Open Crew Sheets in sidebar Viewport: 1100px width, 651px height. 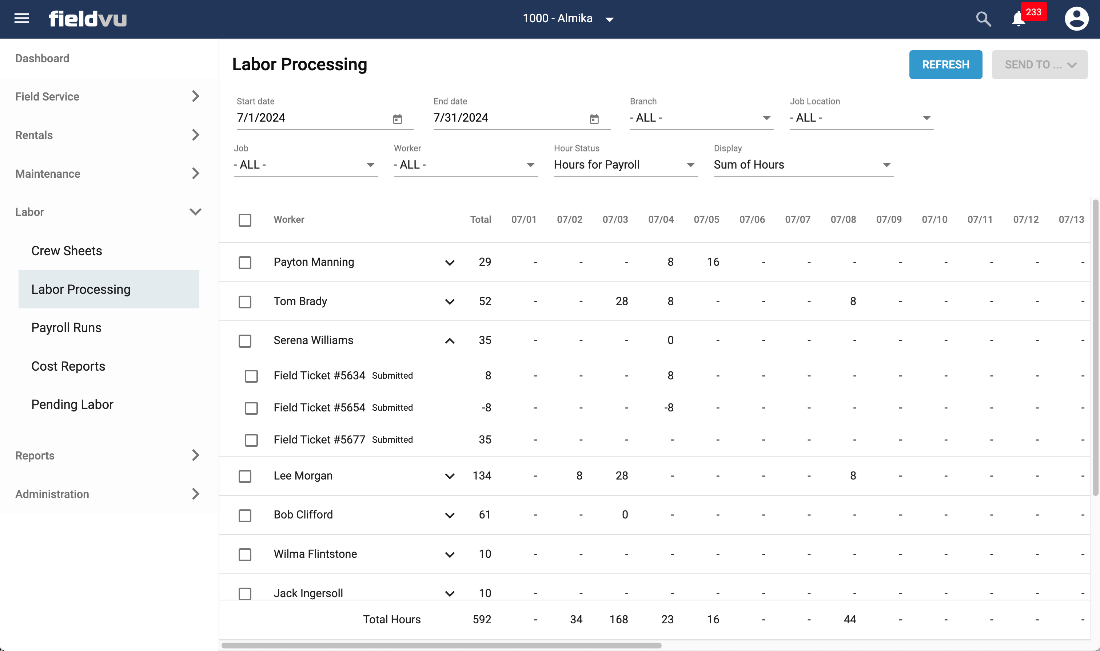(67, 251)
